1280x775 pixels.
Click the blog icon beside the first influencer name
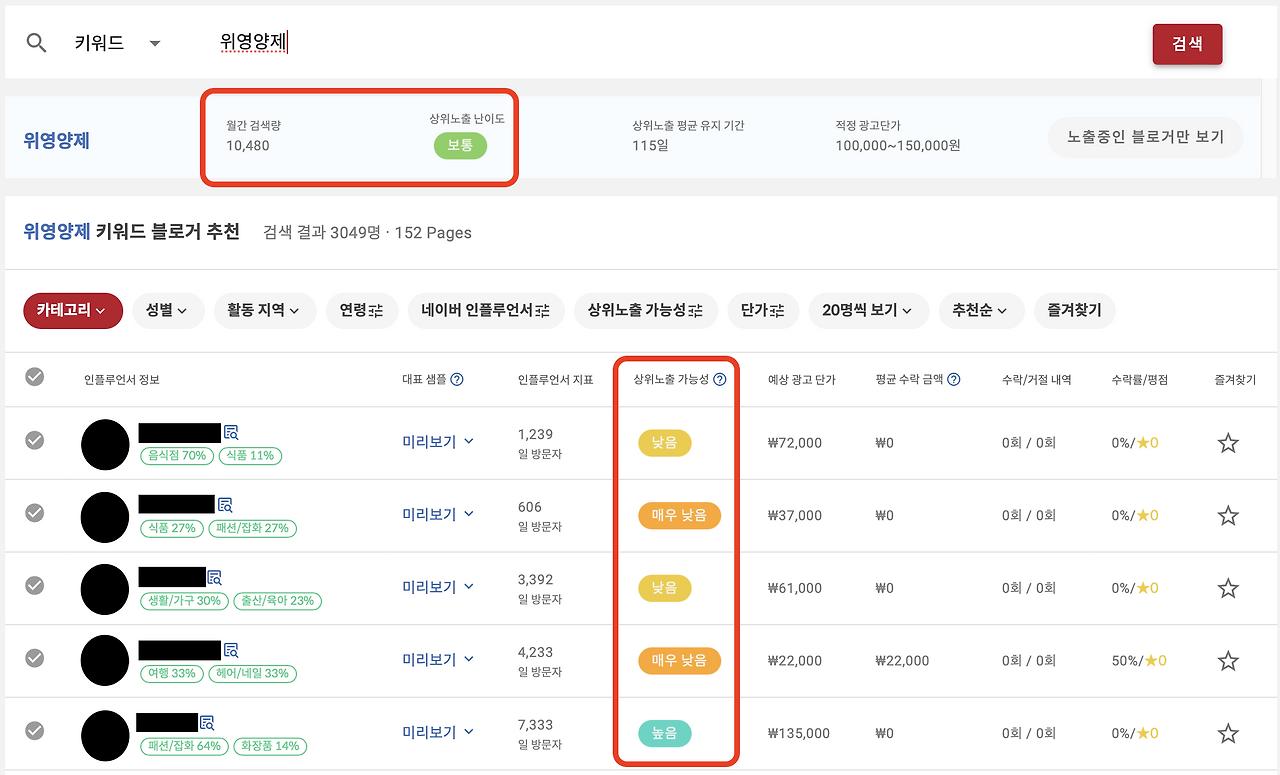pos(232,432)
